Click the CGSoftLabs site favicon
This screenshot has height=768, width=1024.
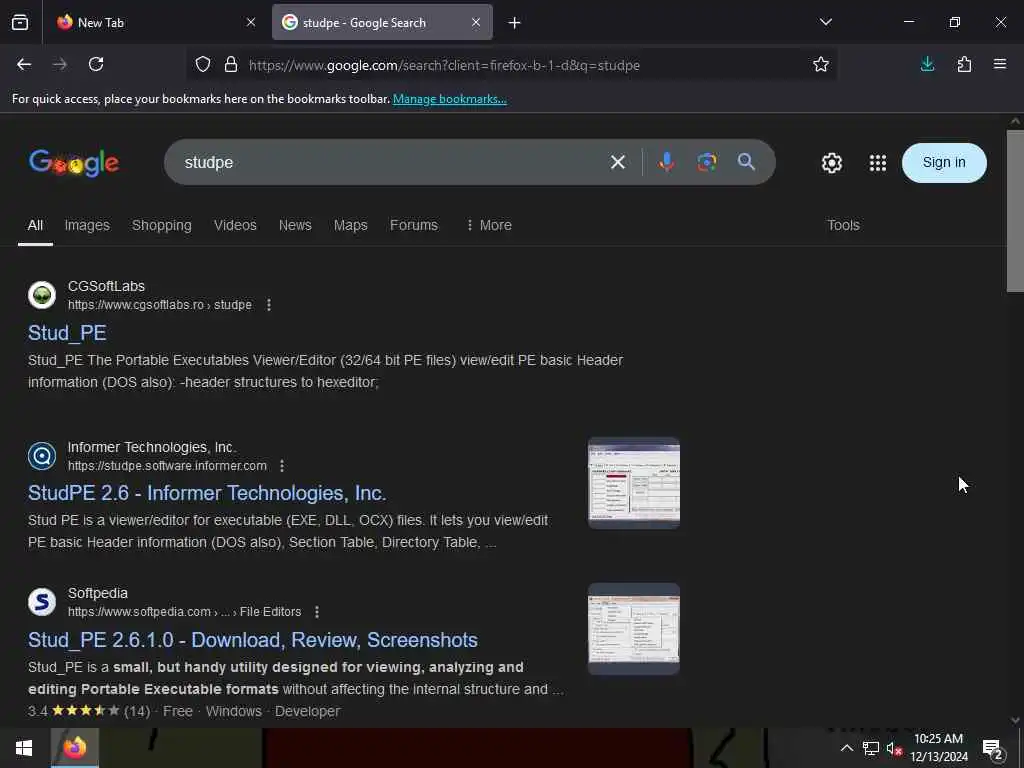[x=42, y=295]
